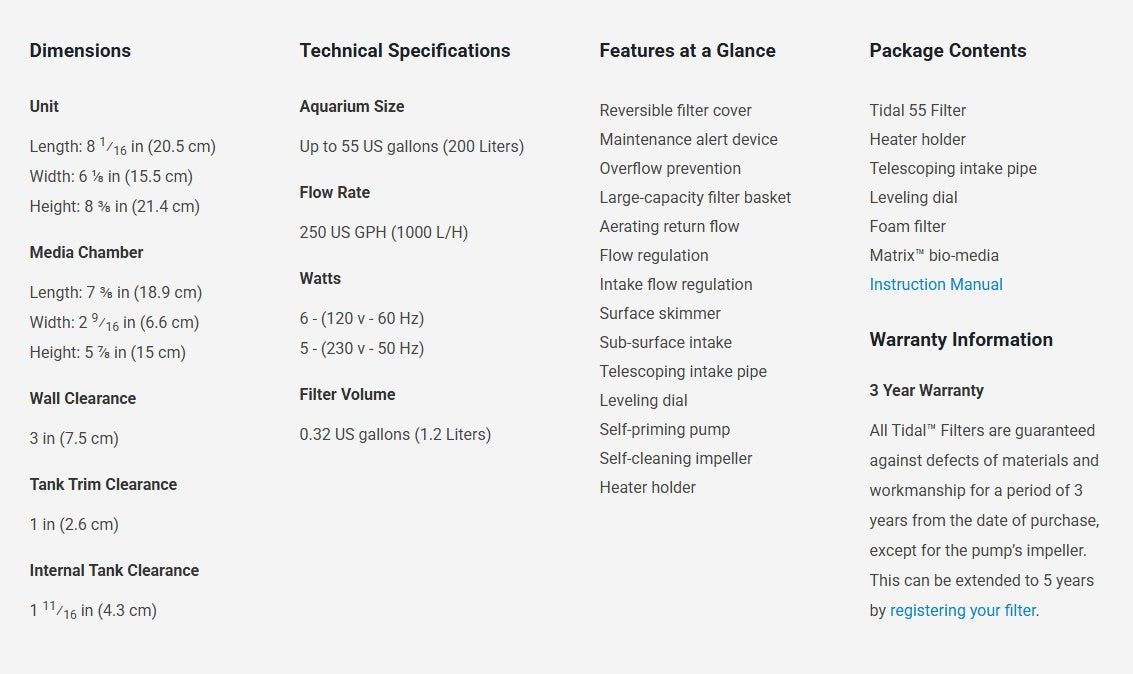Select the Reversible filter cover feature
Viewport: 1133px width, 674px height.
[675, 110]
